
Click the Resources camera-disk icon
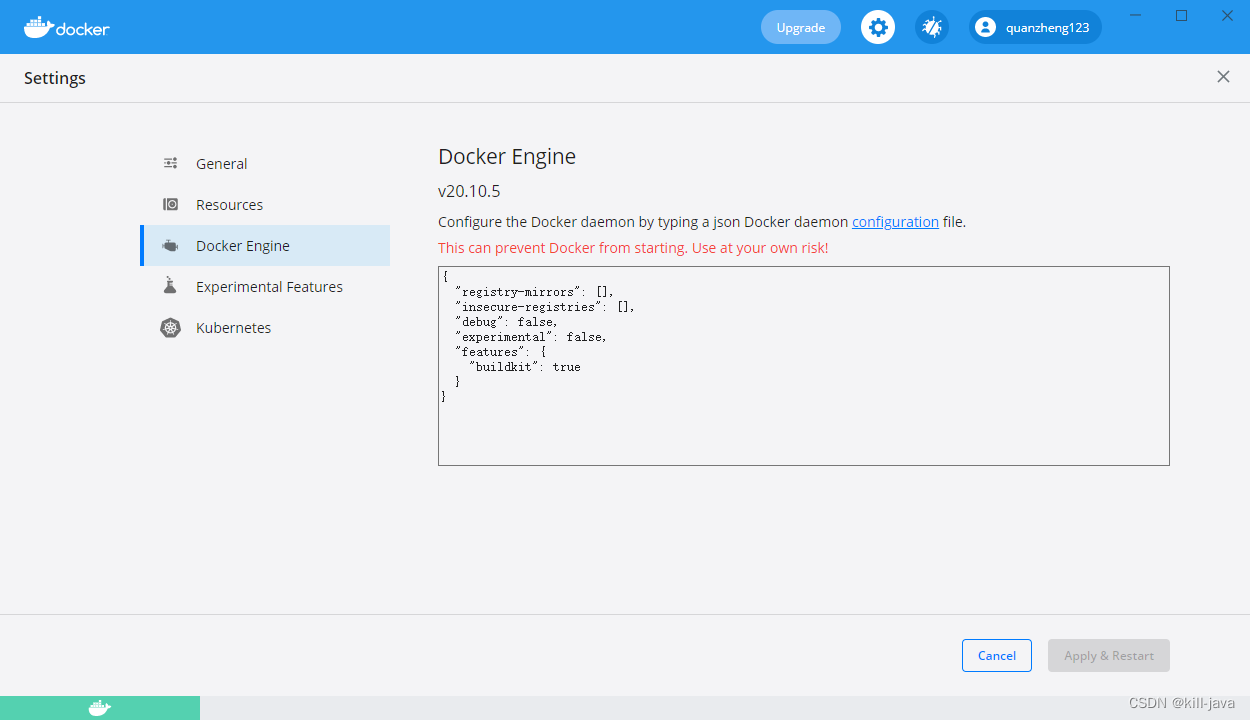pos(171,204)
